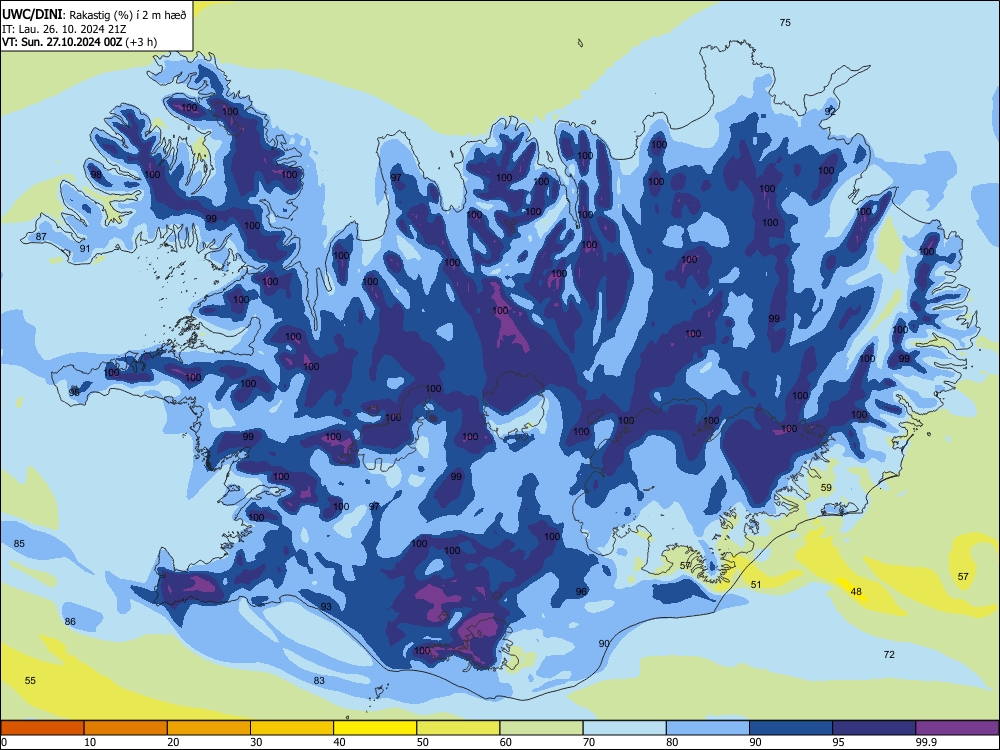Click the map value '87' in the Westfjords

click(41, 237)
